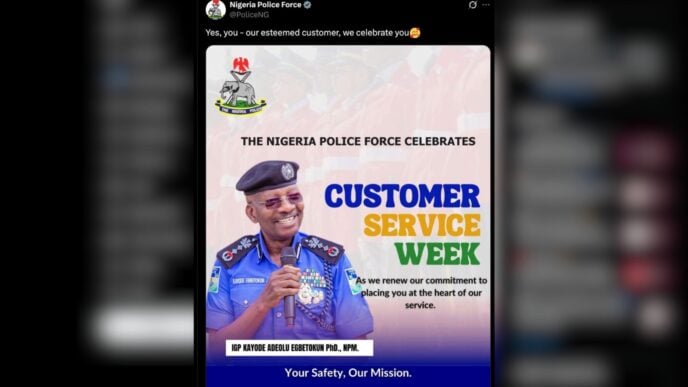Click the blue CUSTOMER word
The width and height of the screenshot is (688, 387).
click(402, 196)
